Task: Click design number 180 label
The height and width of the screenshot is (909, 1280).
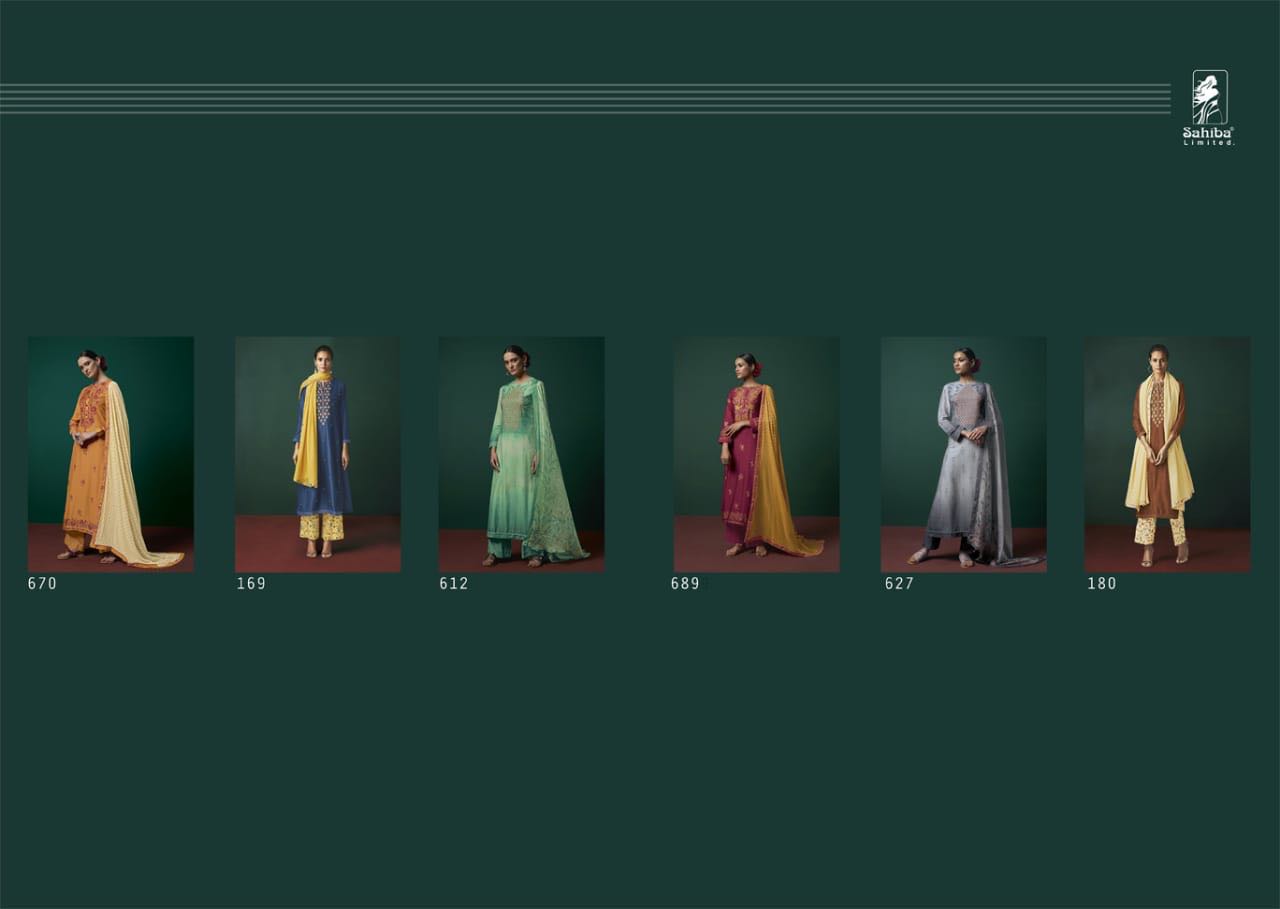Action: coord(1102,584)
